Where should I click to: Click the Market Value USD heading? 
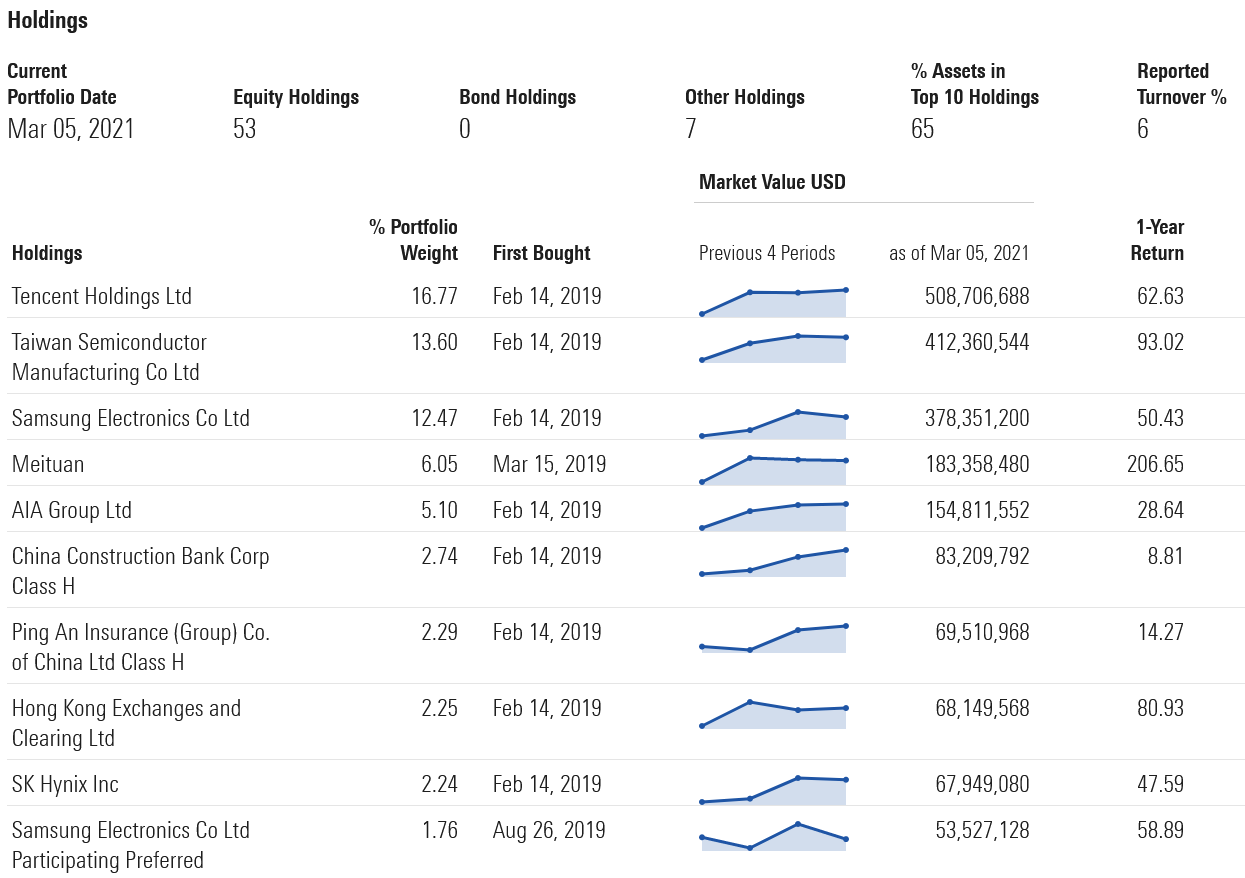(772, 182)
